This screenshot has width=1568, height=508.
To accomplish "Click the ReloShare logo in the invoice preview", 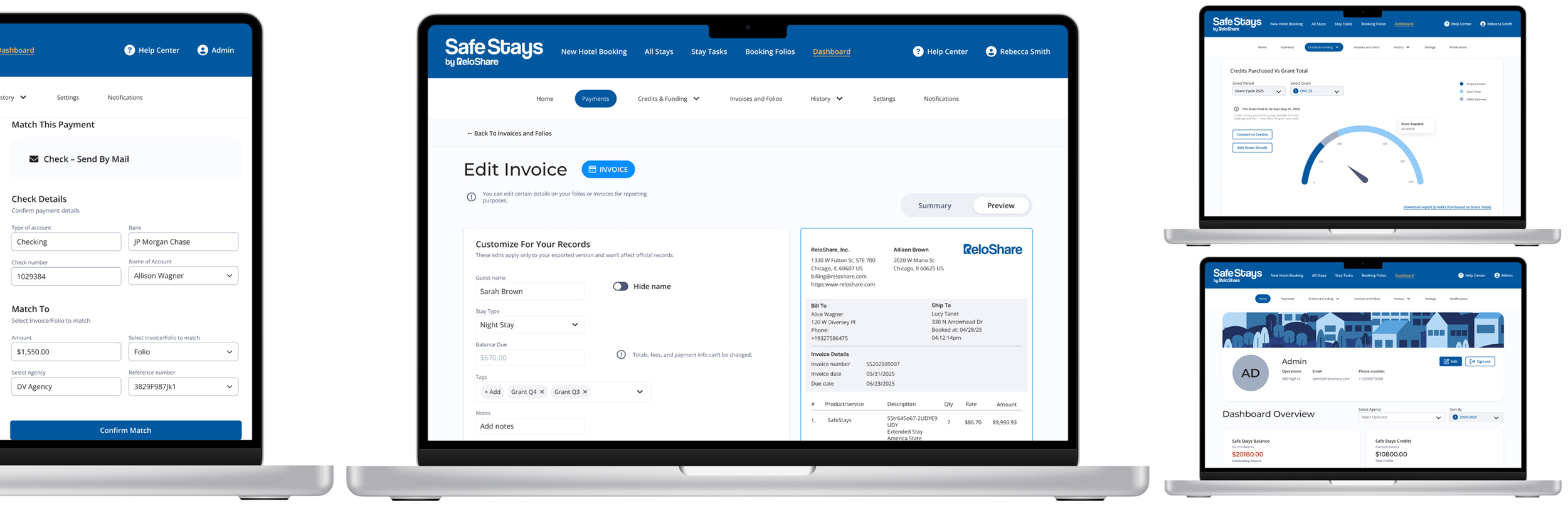I will tap(992, 249).
